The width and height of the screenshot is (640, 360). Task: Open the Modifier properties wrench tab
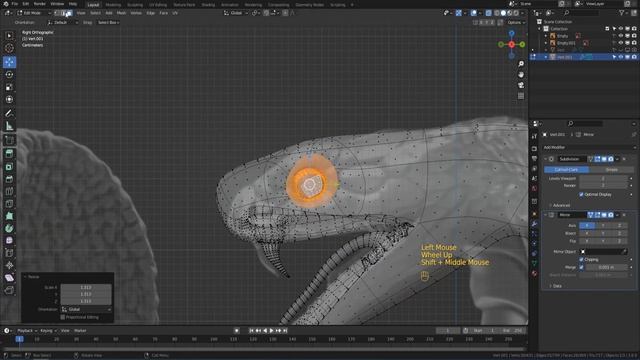pos(534,224)
